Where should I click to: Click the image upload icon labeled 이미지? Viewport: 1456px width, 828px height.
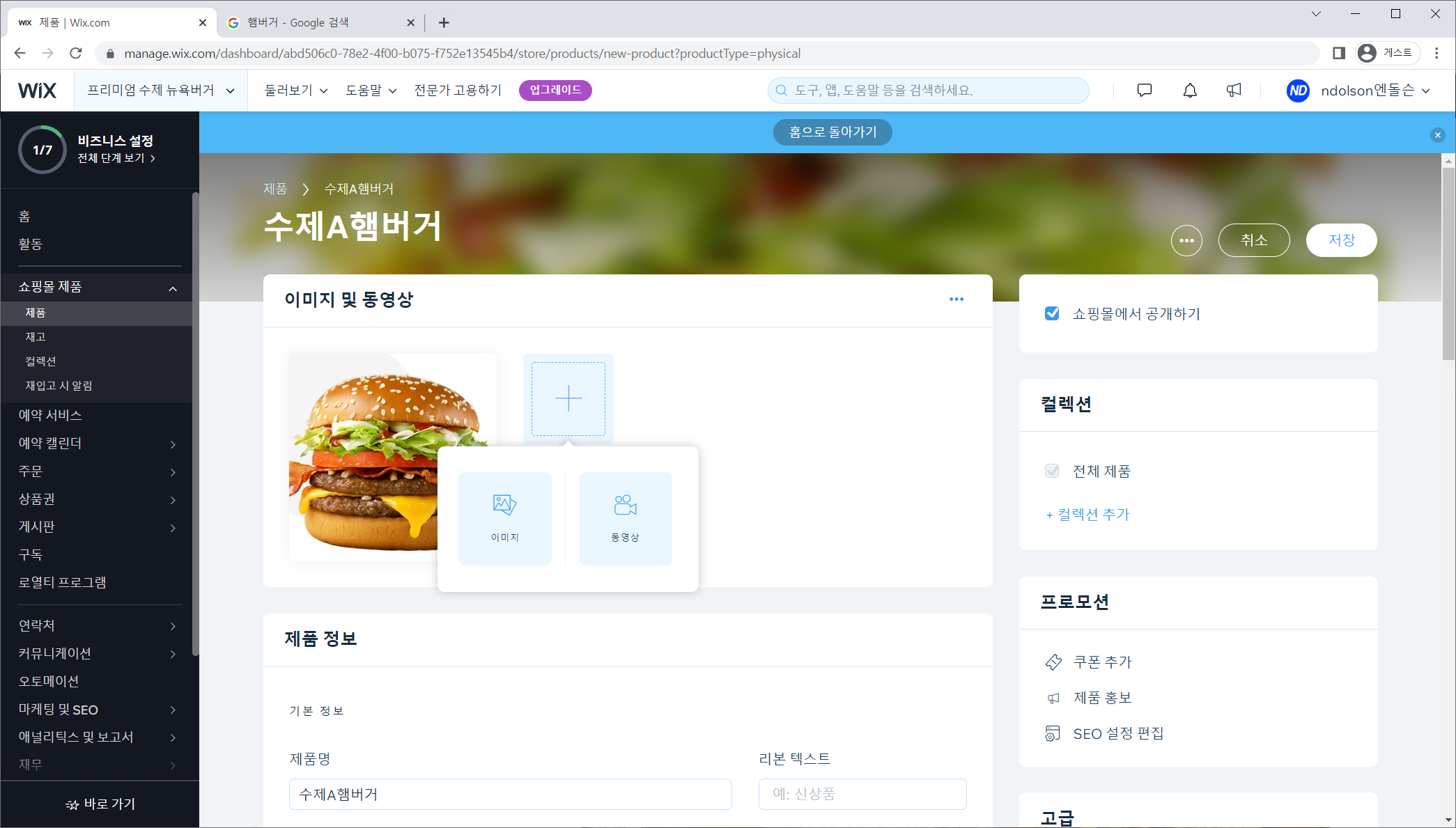(x=504, y=517)
